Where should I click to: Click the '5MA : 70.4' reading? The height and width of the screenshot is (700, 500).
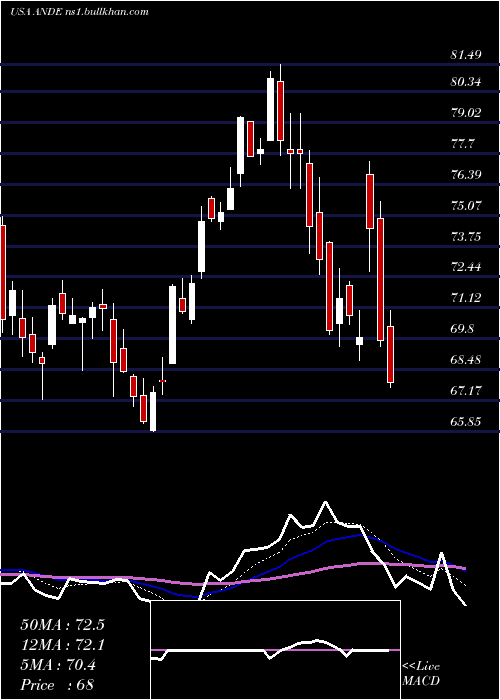pos(58,665)
